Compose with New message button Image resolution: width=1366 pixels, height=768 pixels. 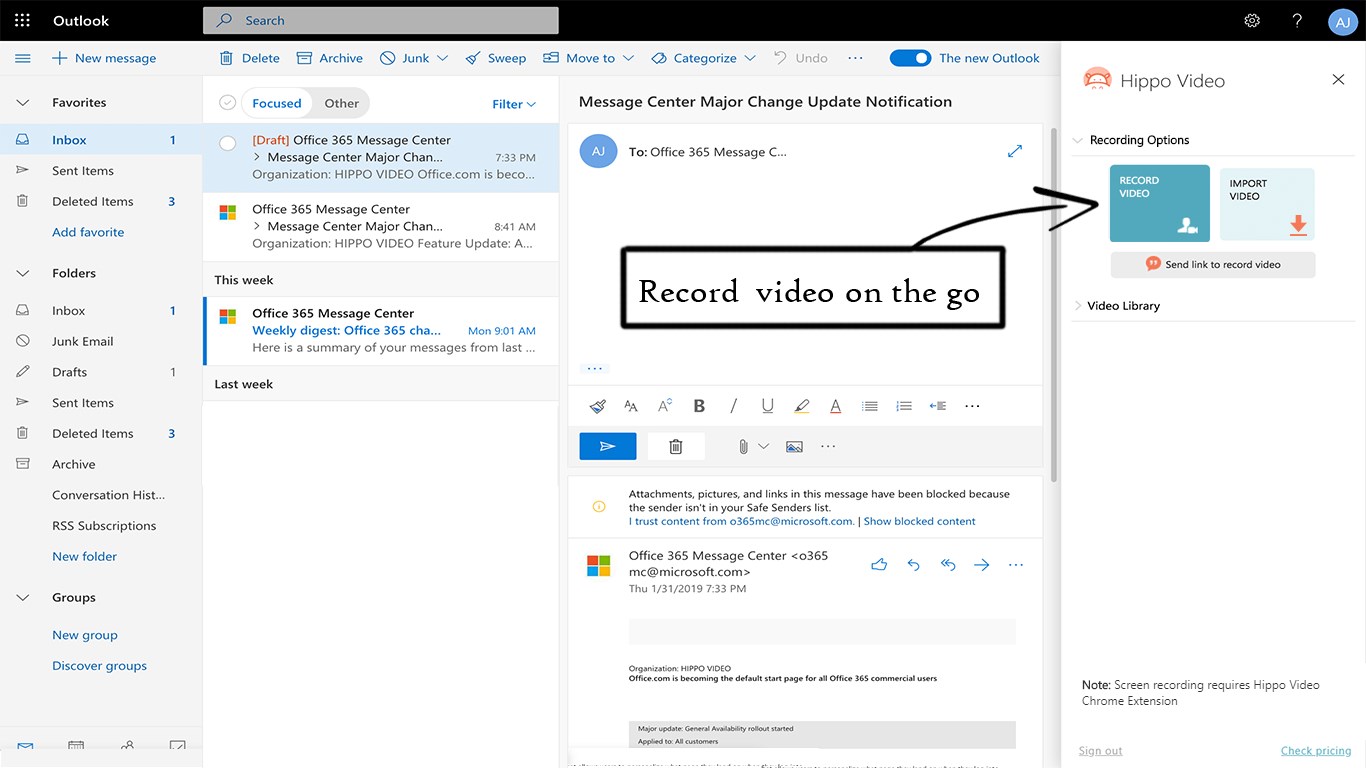[x=104, y=58]
